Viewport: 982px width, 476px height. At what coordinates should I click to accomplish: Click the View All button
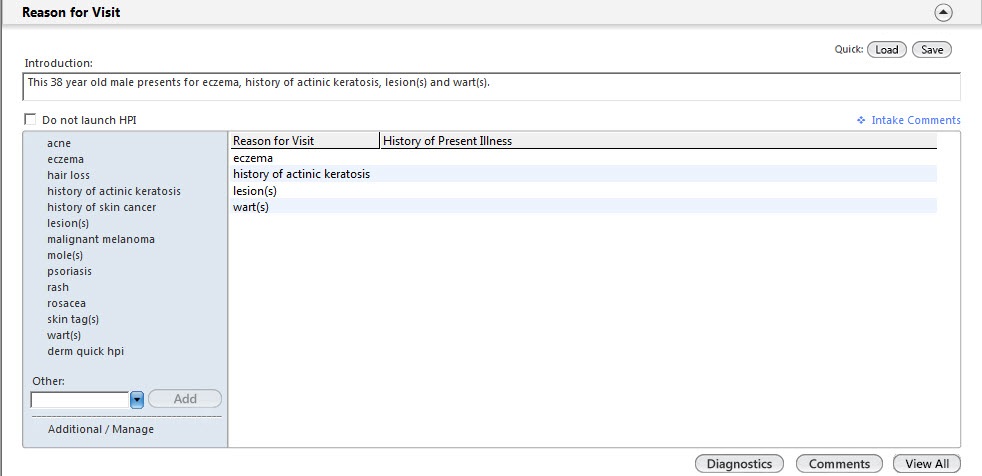pos(927,464)
